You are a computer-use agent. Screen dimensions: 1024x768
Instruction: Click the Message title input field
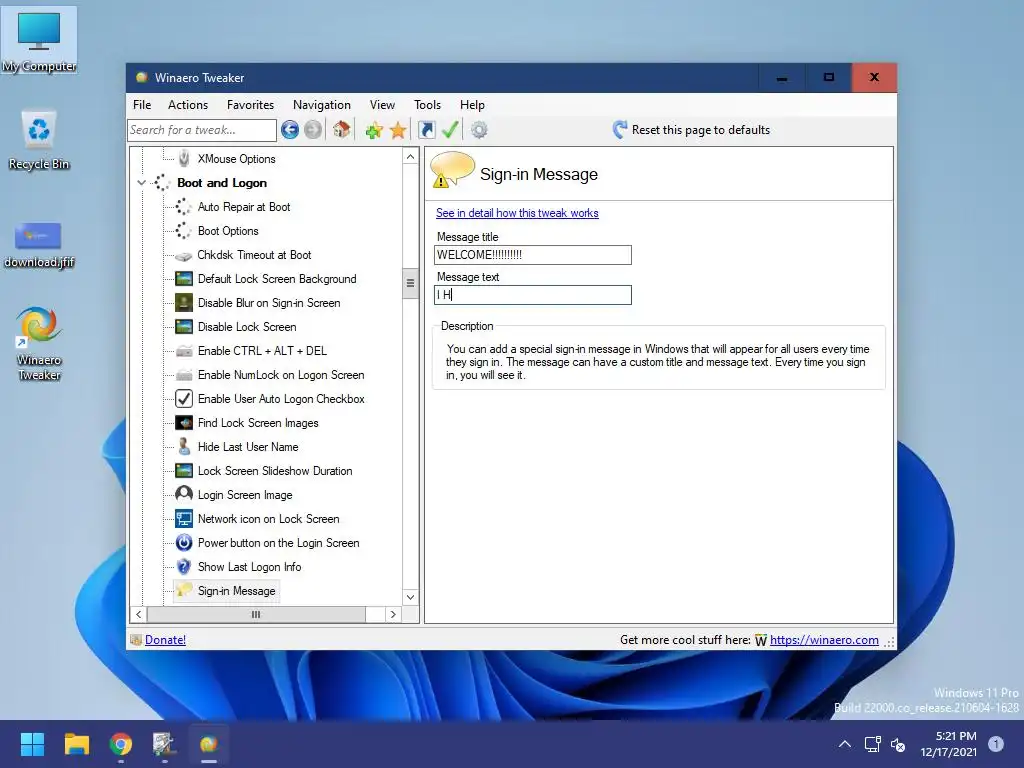[x=533, y=255]
